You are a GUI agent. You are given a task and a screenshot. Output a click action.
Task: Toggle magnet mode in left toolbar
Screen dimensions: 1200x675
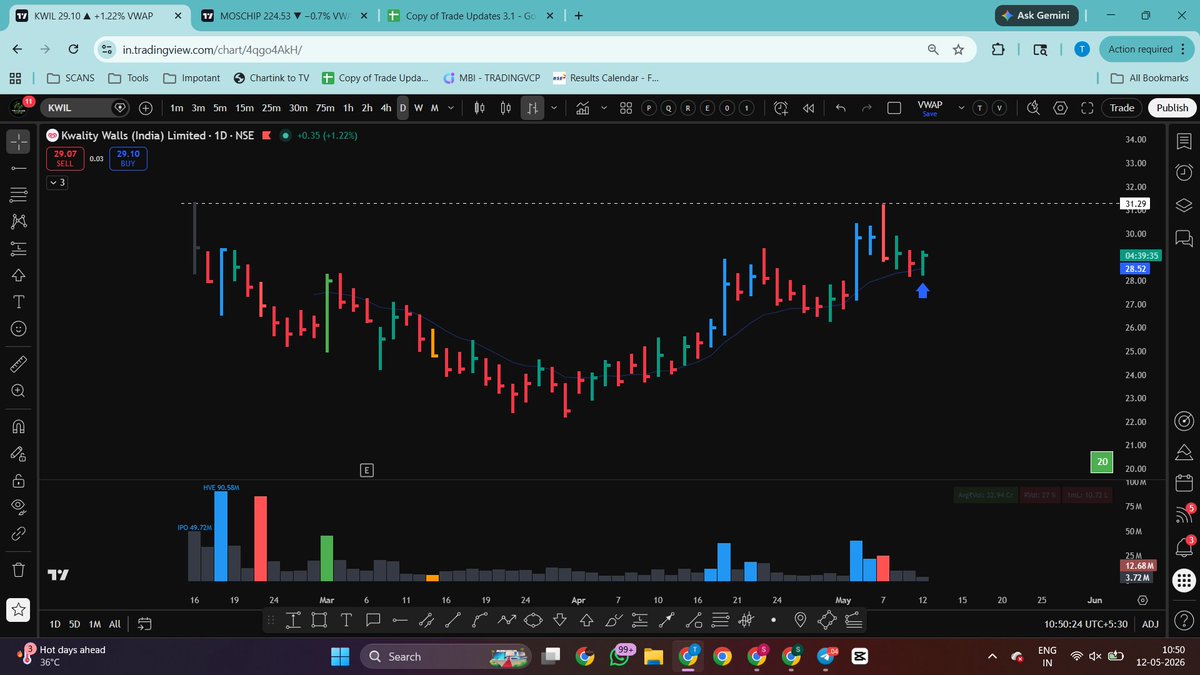(x=19, y=426)
